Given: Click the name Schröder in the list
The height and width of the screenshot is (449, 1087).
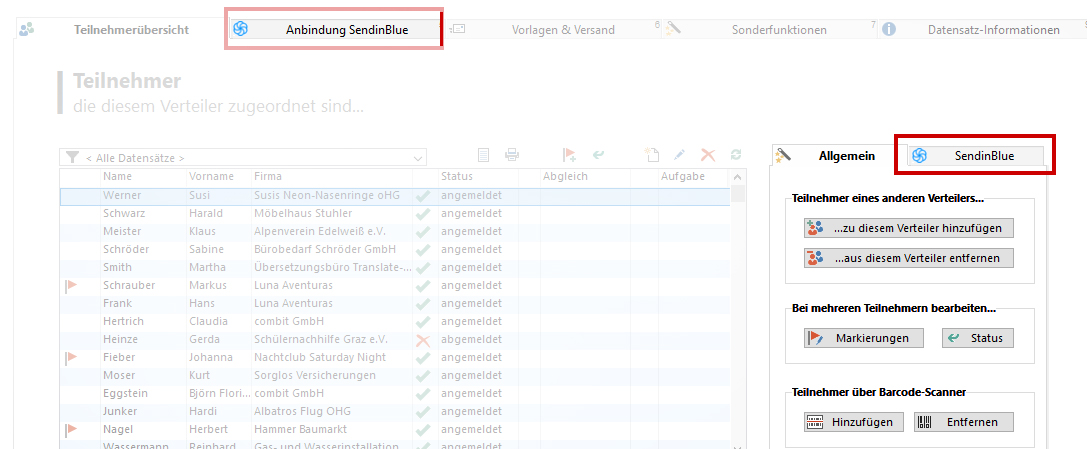Looking at the screenshot, I should [128, 249].
